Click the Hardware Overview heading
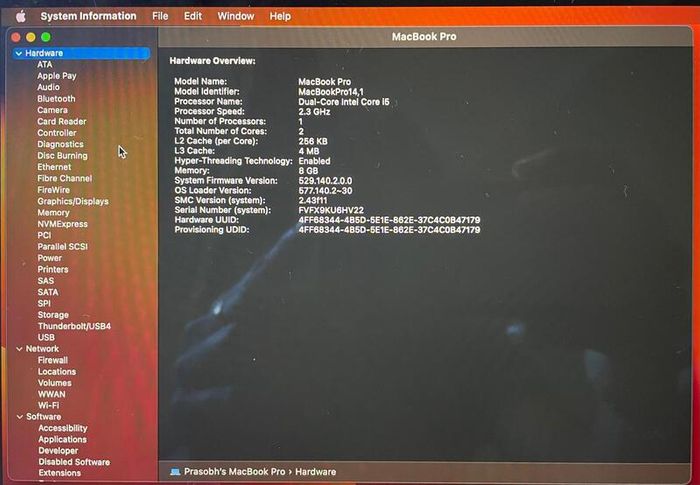This screenshot has width=700, height=485. (212, 61)
